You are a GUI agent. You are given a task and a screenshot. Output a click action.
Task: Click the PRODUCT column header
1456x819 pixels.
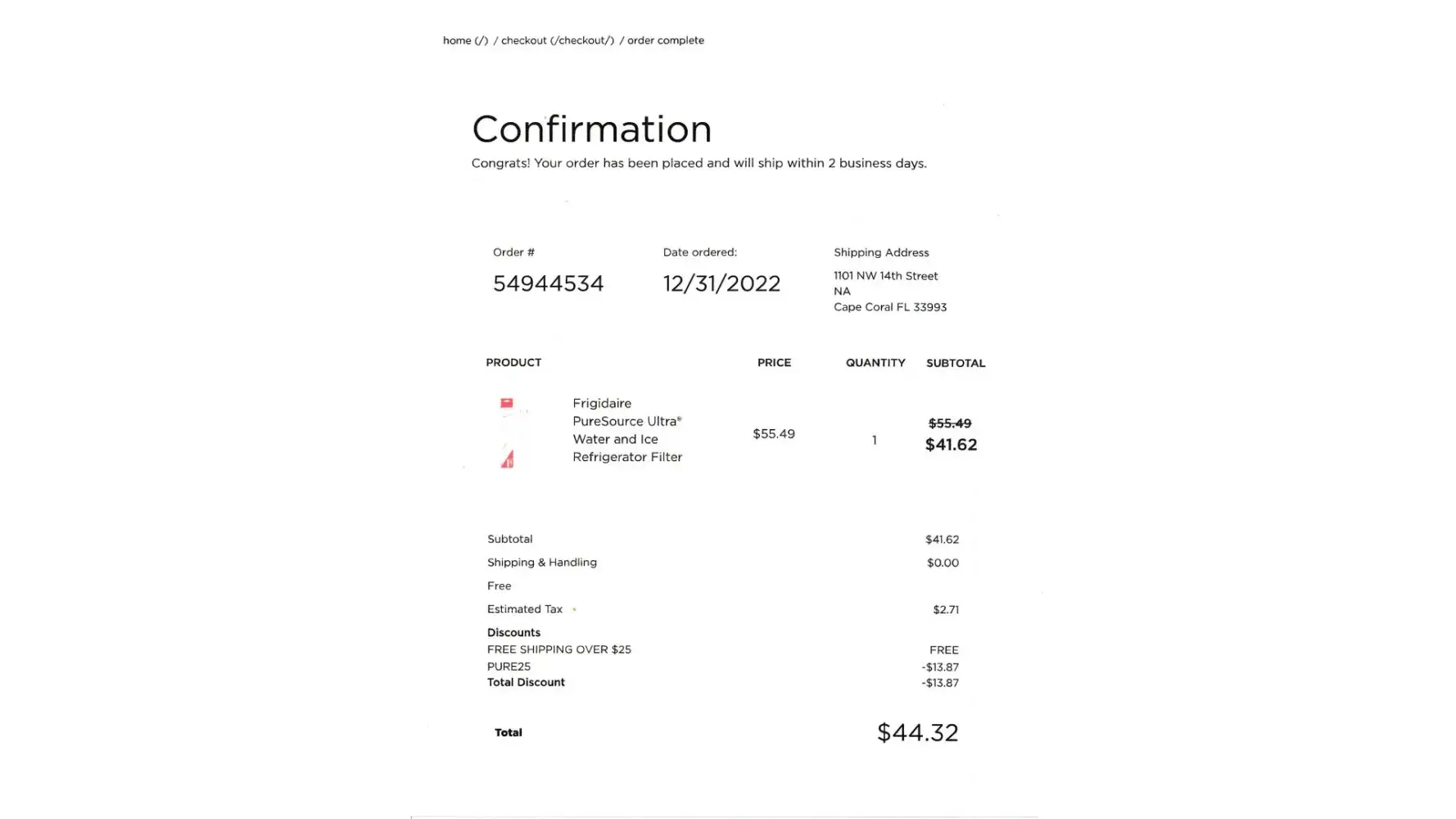[513, 363]
